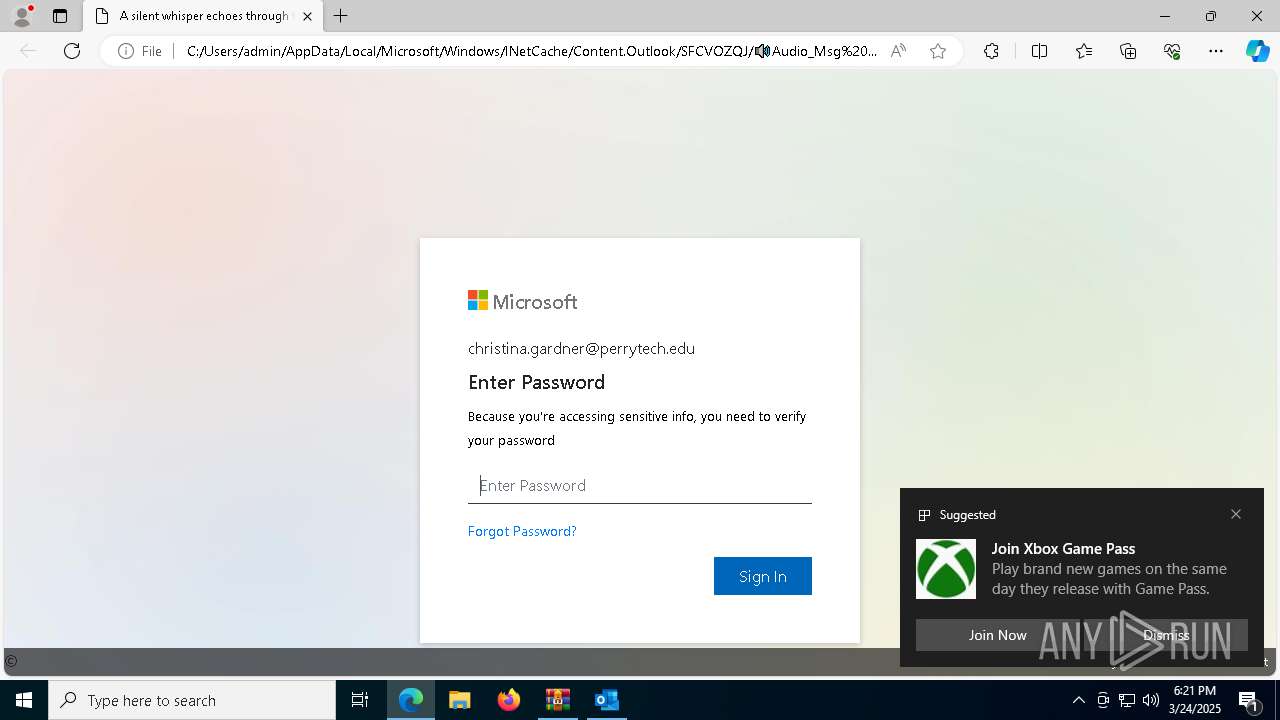The width and height of the screenshot is (1280, 720).
Task: Click Join Now in the notification
Action: [x=997, y=635]
